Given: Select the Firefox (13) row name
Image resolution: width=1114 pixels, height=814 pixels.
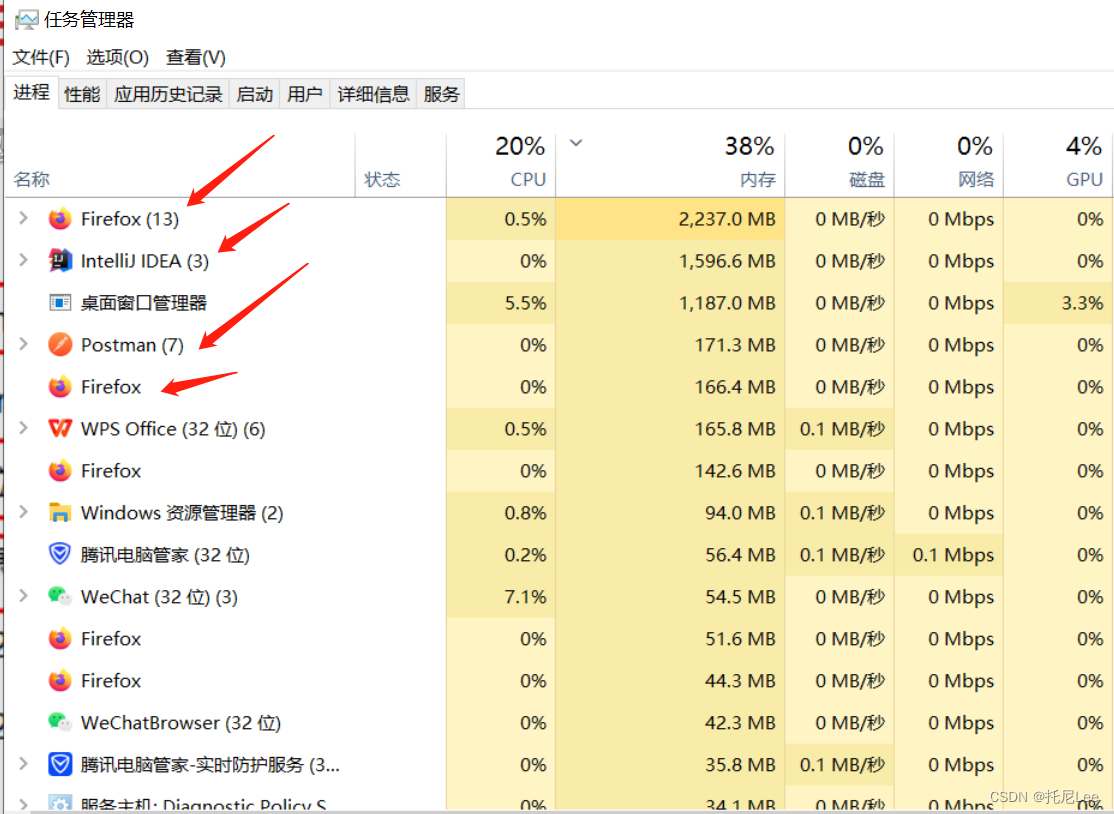Looking at the screenshot, I should pyautogui.click(x=130, y=219).
